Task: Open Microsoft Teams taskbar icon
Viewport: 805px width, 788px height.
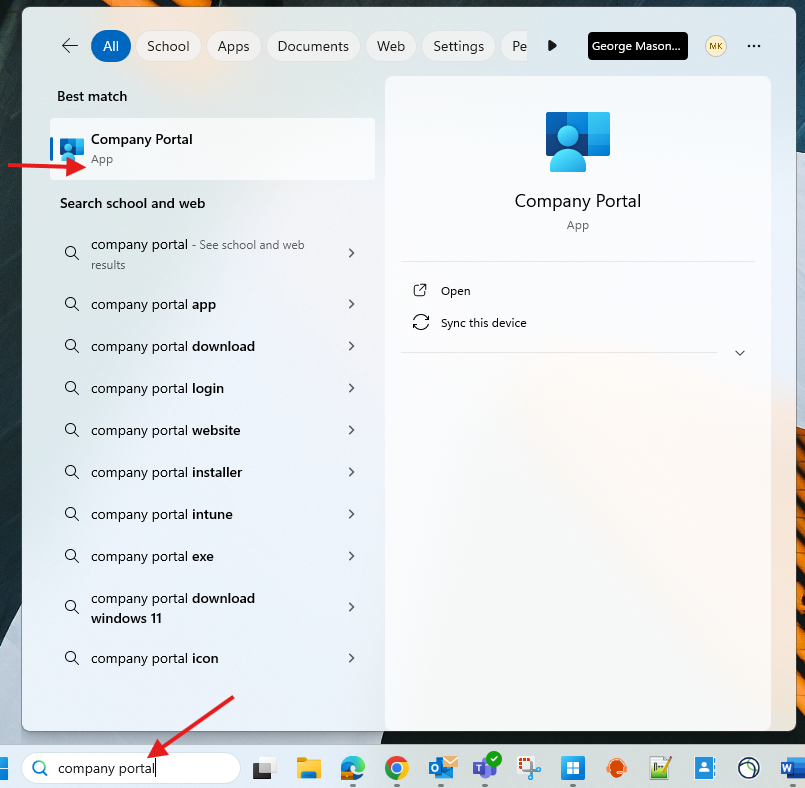Action: coord(485,768)
